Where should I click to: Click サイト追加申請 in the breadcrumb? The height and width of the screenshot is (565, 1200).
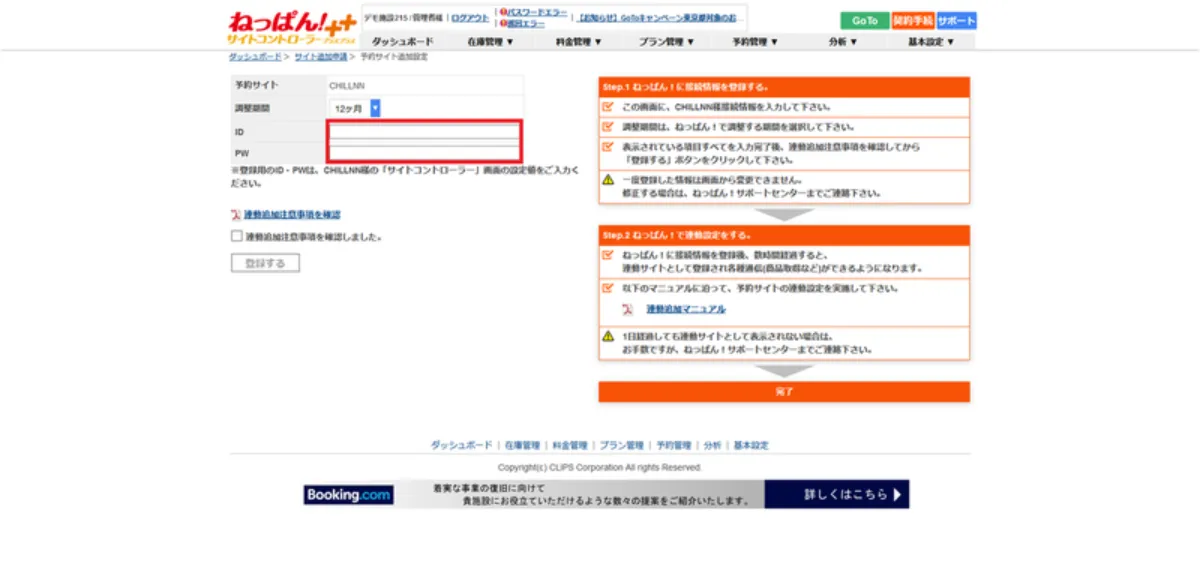pyautogui.click(x=320, y=57)
